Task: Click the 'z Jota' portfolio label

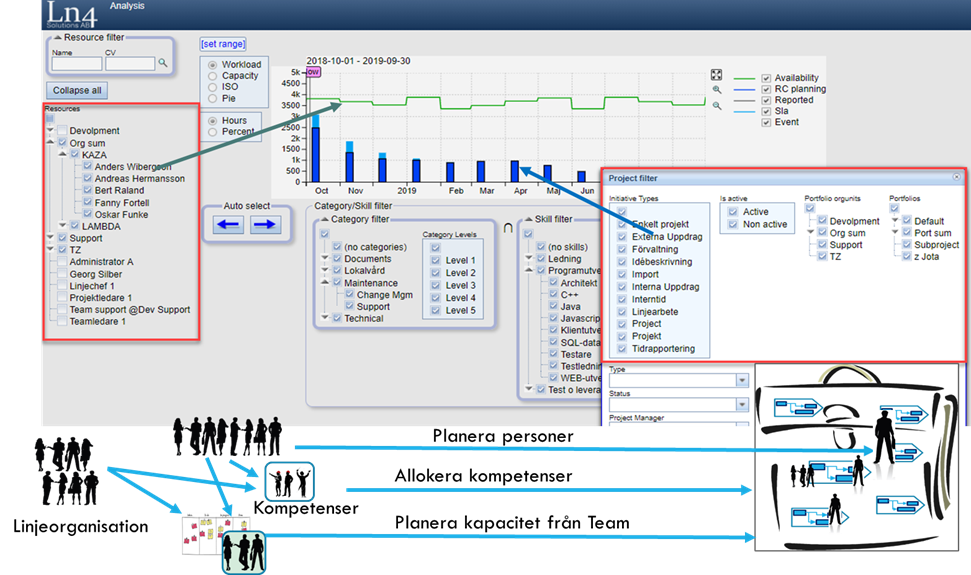Action: 926,257
